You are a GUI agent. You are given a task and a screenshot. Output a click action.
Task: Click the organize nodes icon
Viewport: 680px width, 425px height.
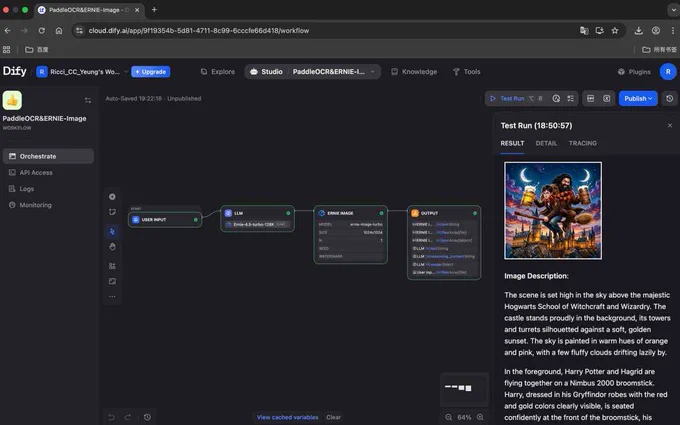tap(112, 266)
